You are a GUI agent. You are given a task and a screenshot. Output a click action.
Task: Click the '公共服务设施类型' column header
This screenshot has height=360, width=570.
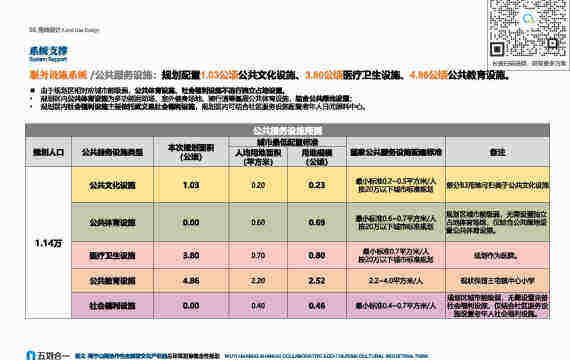click(112, 152)
